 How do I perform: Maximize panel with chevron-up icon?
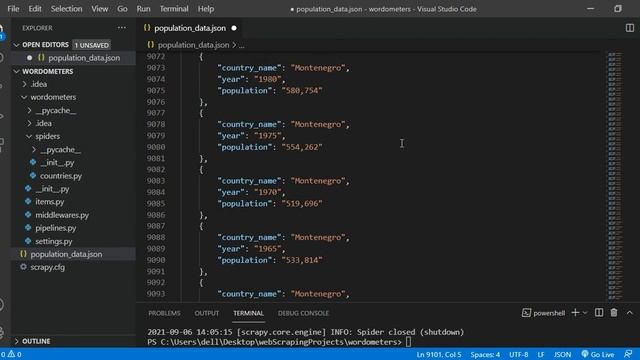coord(630,313)
